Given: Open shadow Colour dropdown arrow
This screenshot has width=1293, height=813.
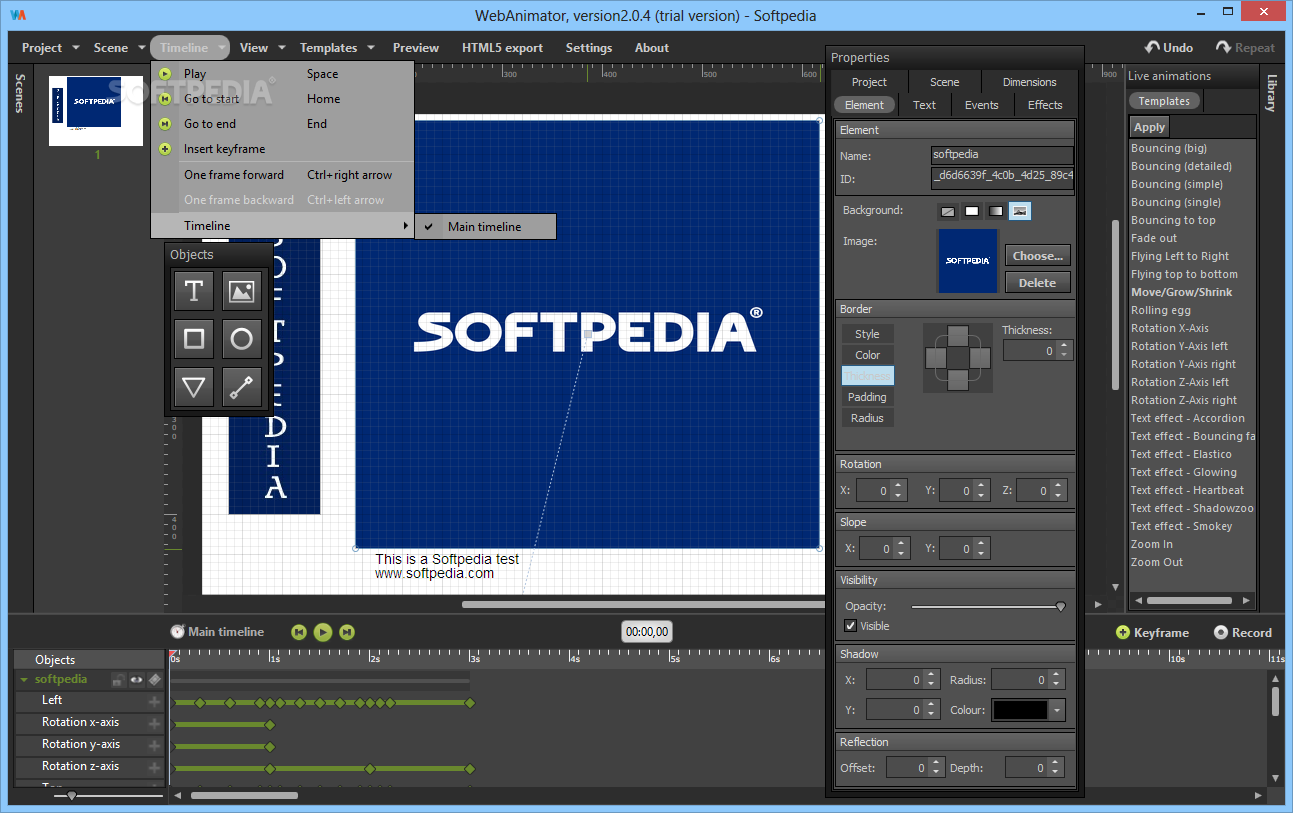Looking at the screenshot, I should point(1058,710).
